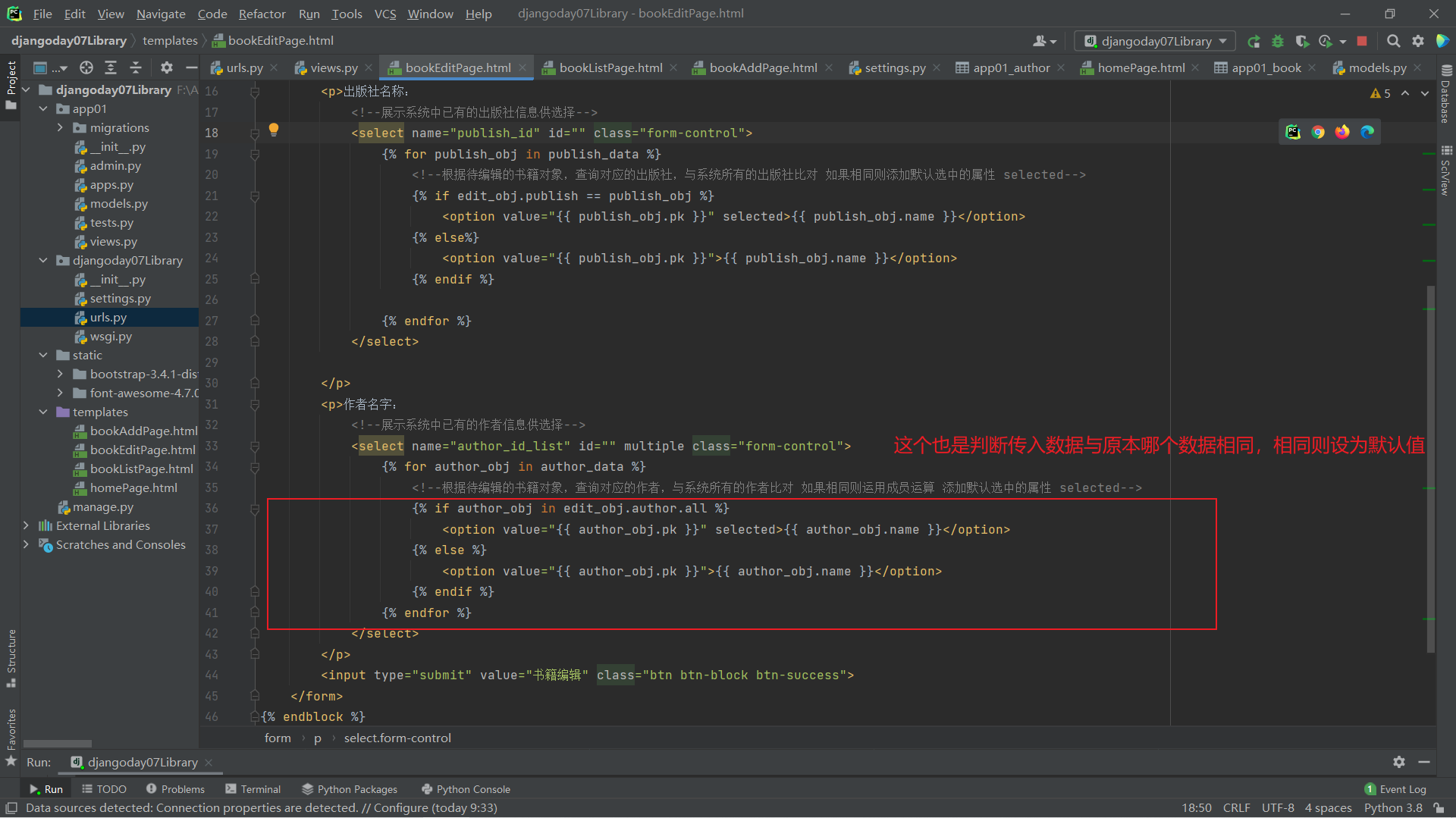Open the Event Log

point(1395,789)
